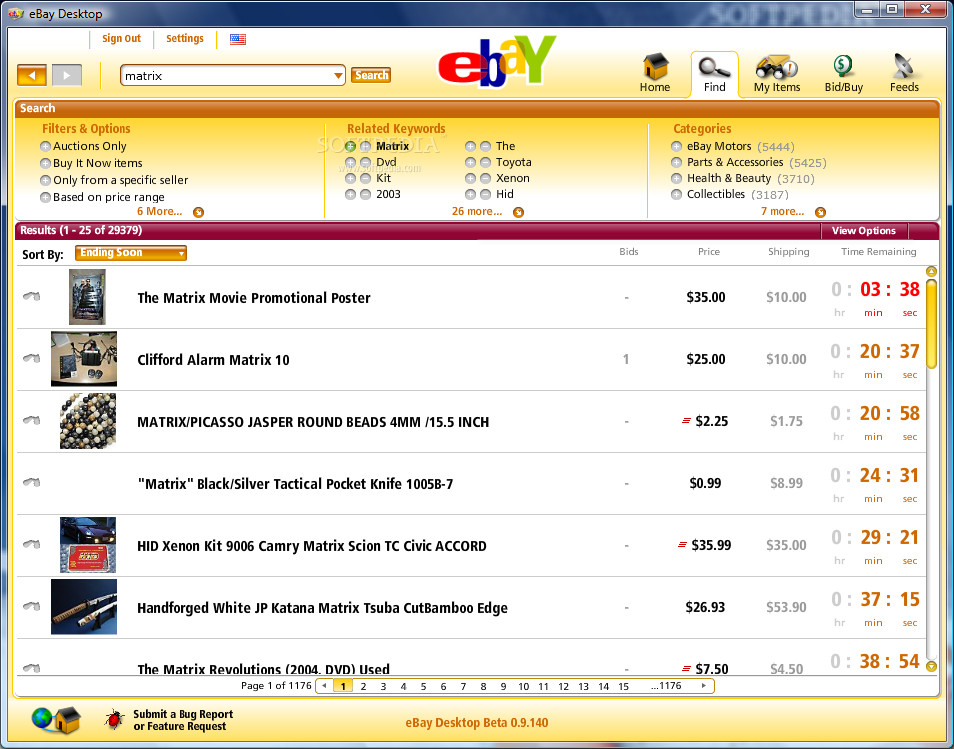Add keyword Xenon with its plus icon
Viewport: 954px width, 749px height.
[x=470, y=178]
